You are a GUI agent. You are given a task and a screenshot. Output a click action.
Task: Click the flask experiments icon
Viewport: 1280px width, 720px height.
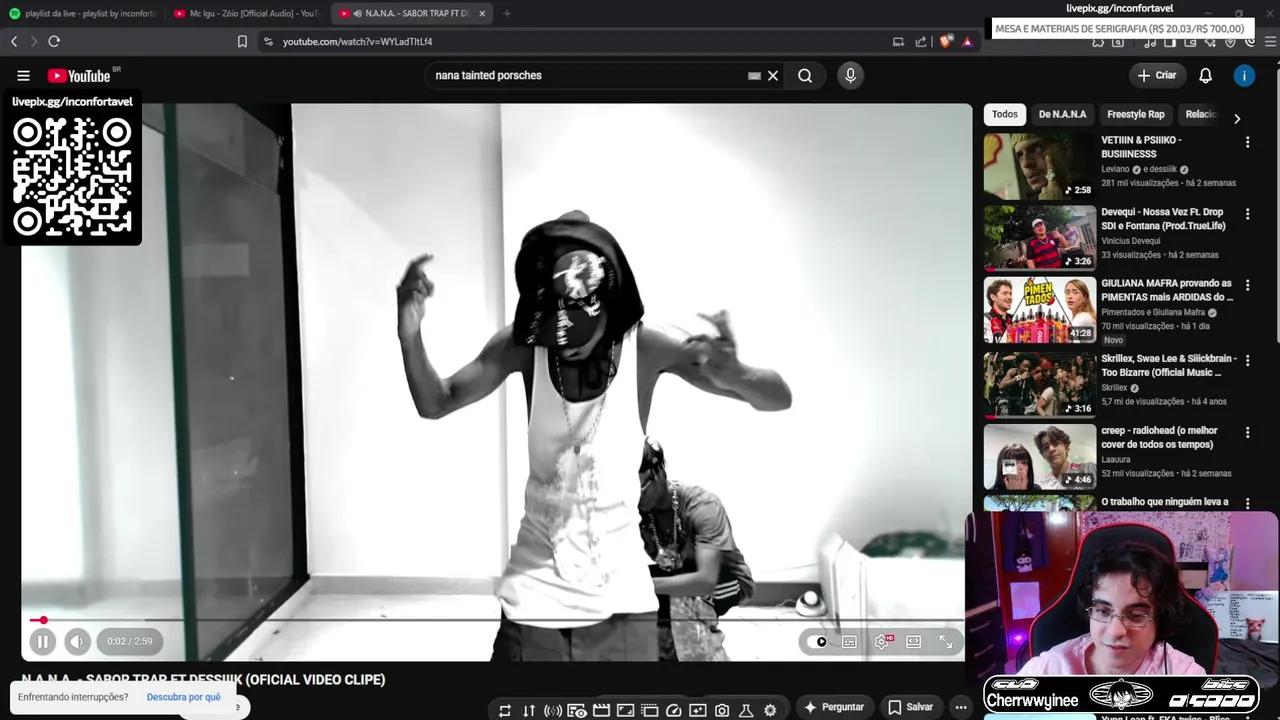[746, 711]
